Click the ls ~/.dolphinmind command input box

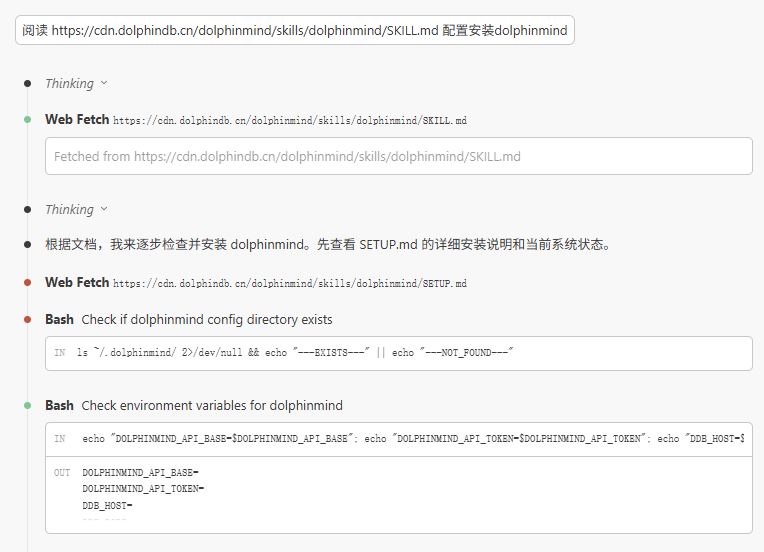[x=399, y=353]
